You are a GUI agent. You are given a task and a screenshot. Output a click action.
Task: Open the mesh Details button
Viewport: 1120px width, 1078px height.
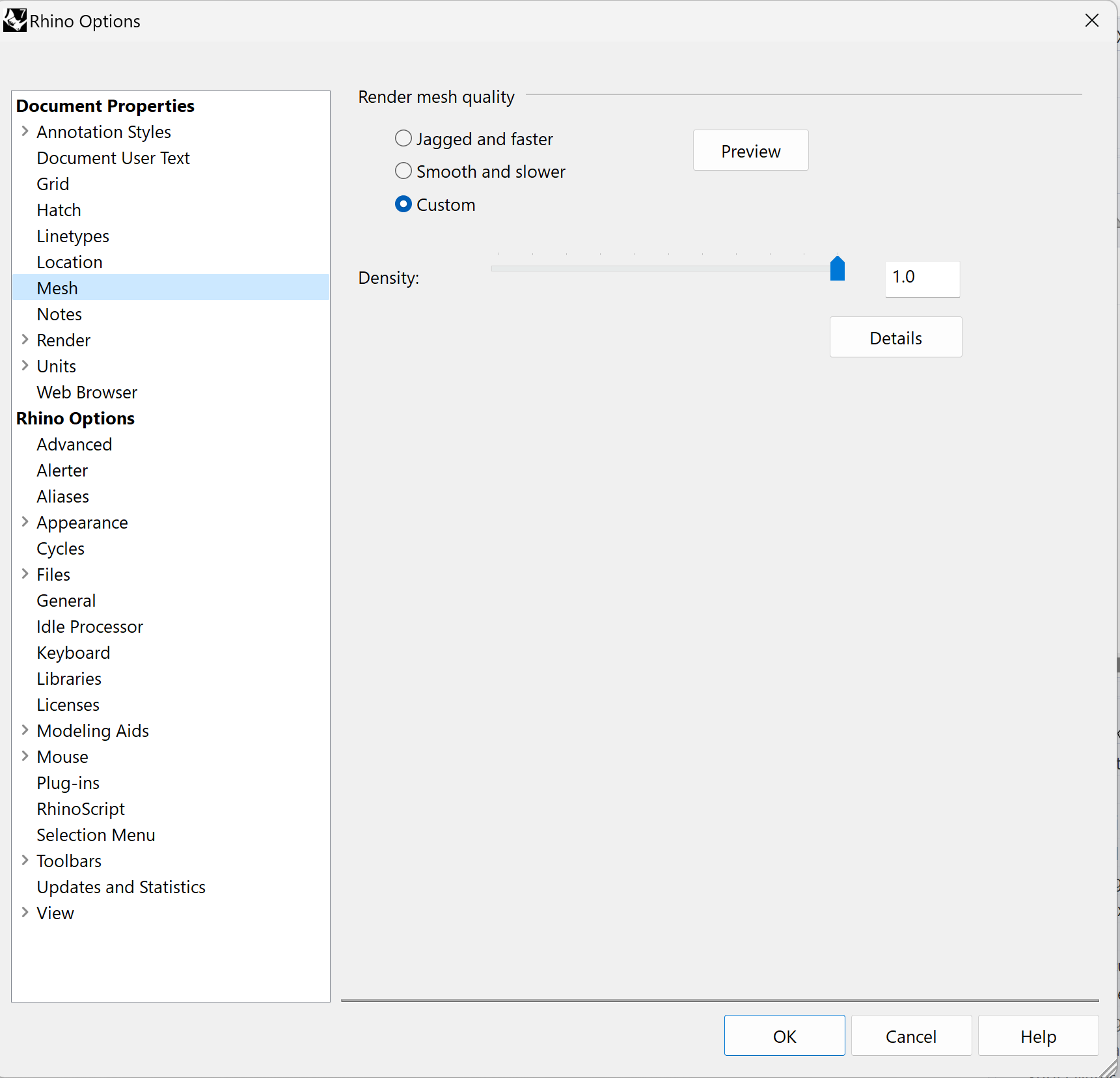pyautogui.click(x=895, y=337)
